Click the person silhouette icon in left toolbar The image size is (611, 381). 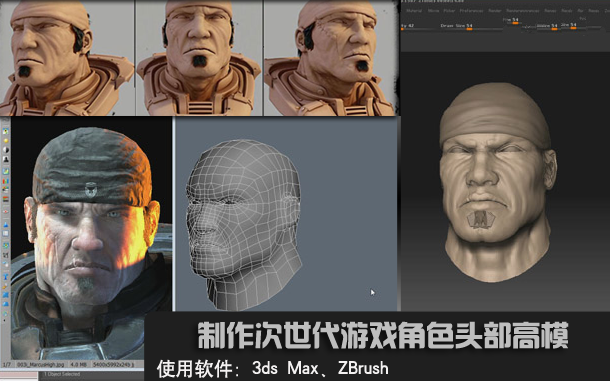coord(6,159)
